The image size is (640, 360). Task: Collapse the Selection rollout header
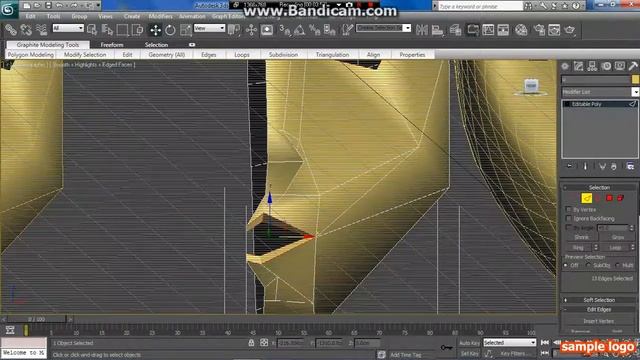click(x=599, y=187)
